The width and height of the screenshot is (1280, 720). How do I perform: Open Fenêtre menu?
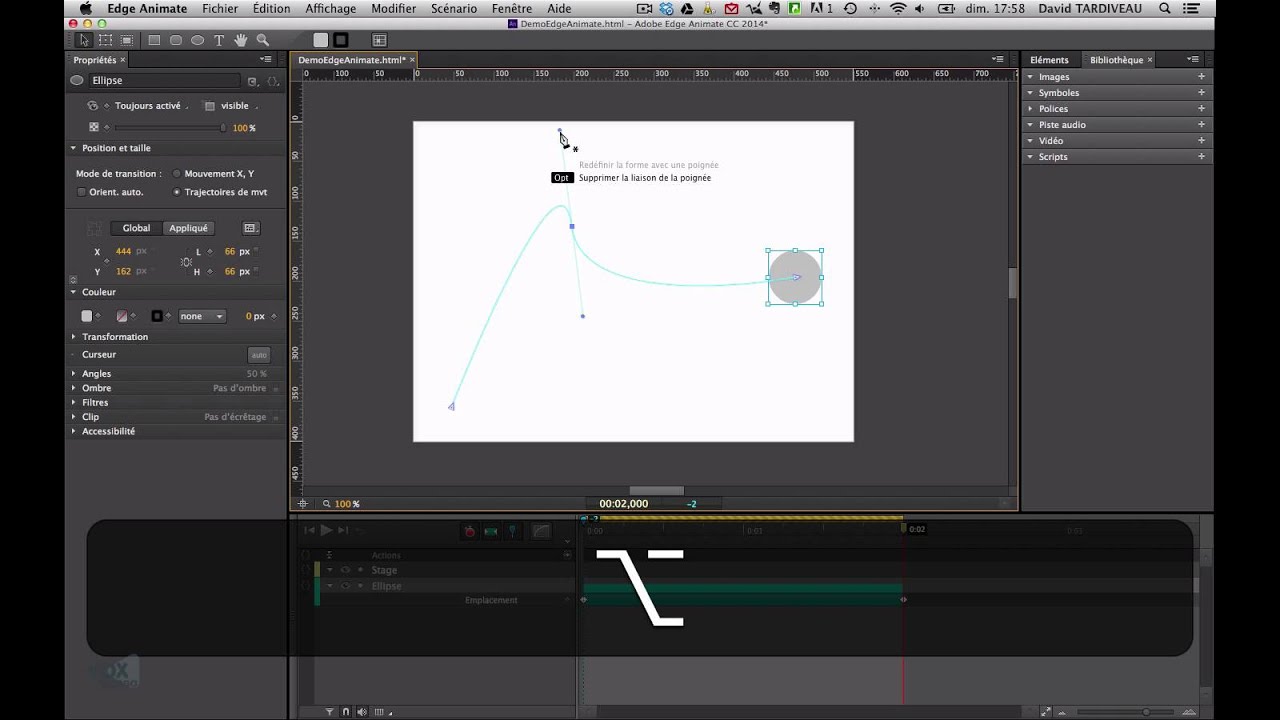pyautogui.click(x=512, y=9)
